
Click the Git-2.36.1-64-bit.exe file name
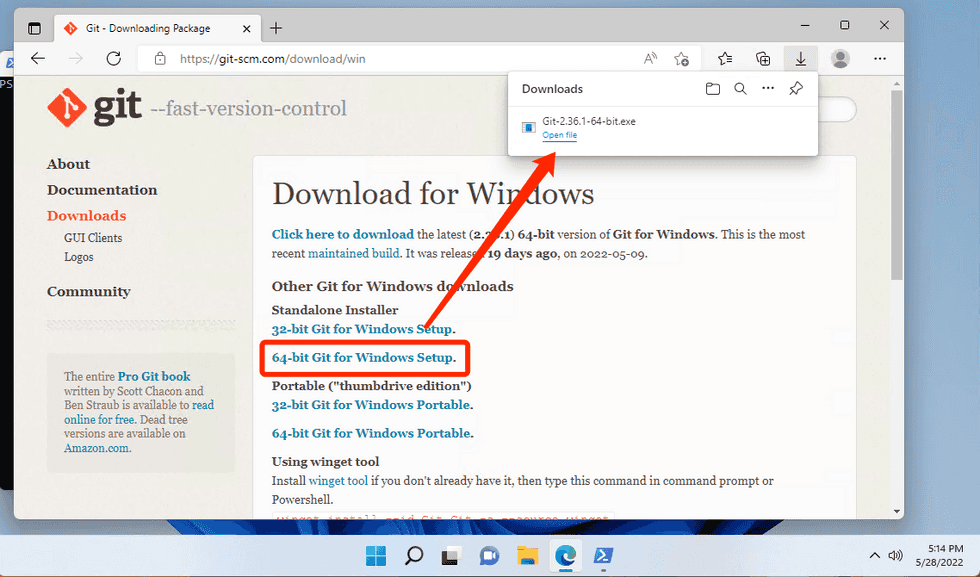pos(589,121)
